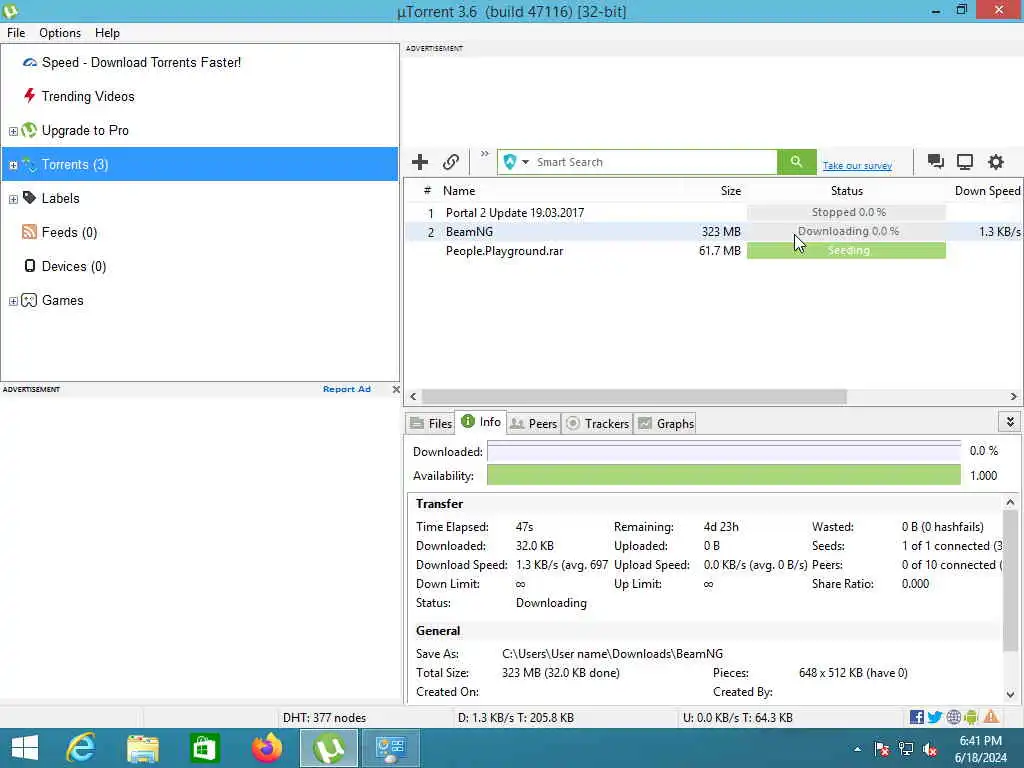
Task: Click the DHT: 377 nodes status entry
Action: click(324, 718)
